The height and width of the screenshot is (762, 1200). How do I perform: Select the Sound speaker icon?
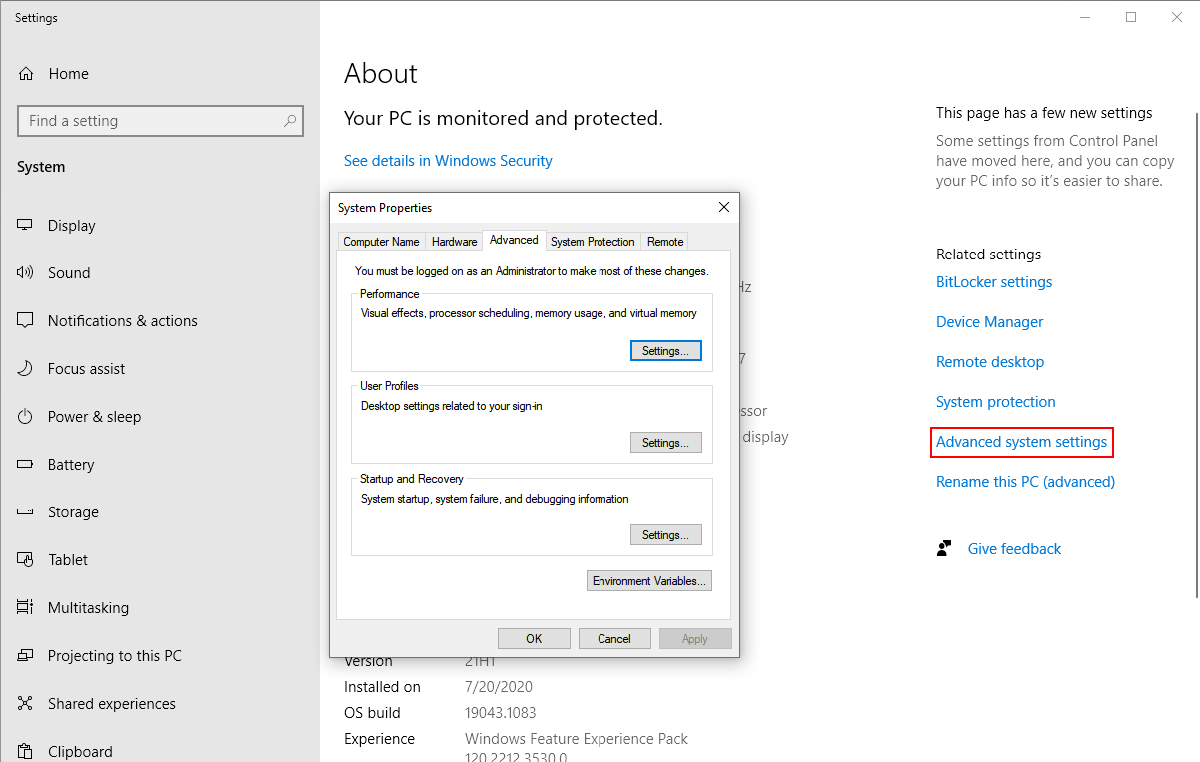coord(26,273)
